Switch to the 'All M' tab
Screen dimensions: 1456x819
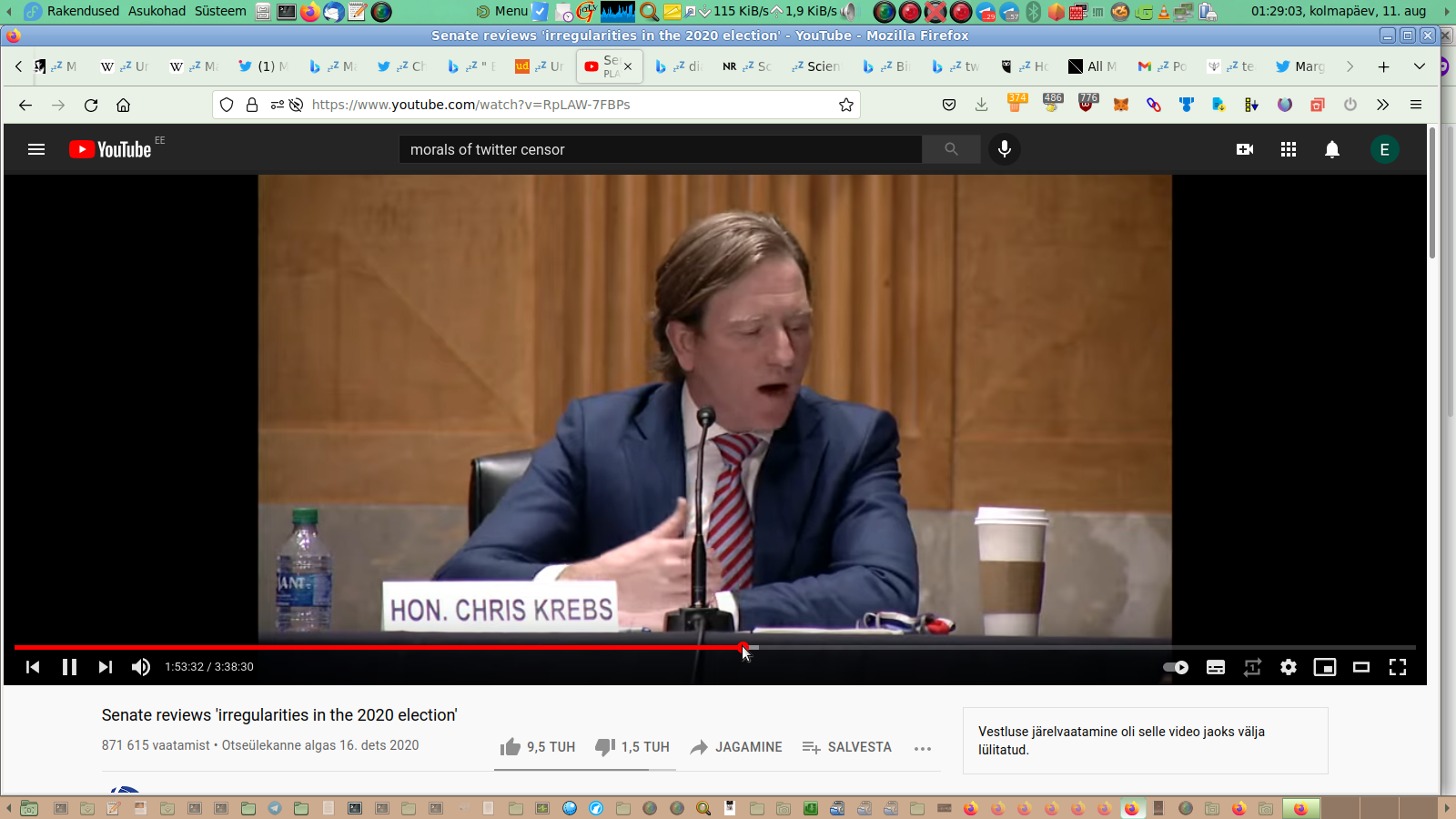point(1093,66)
